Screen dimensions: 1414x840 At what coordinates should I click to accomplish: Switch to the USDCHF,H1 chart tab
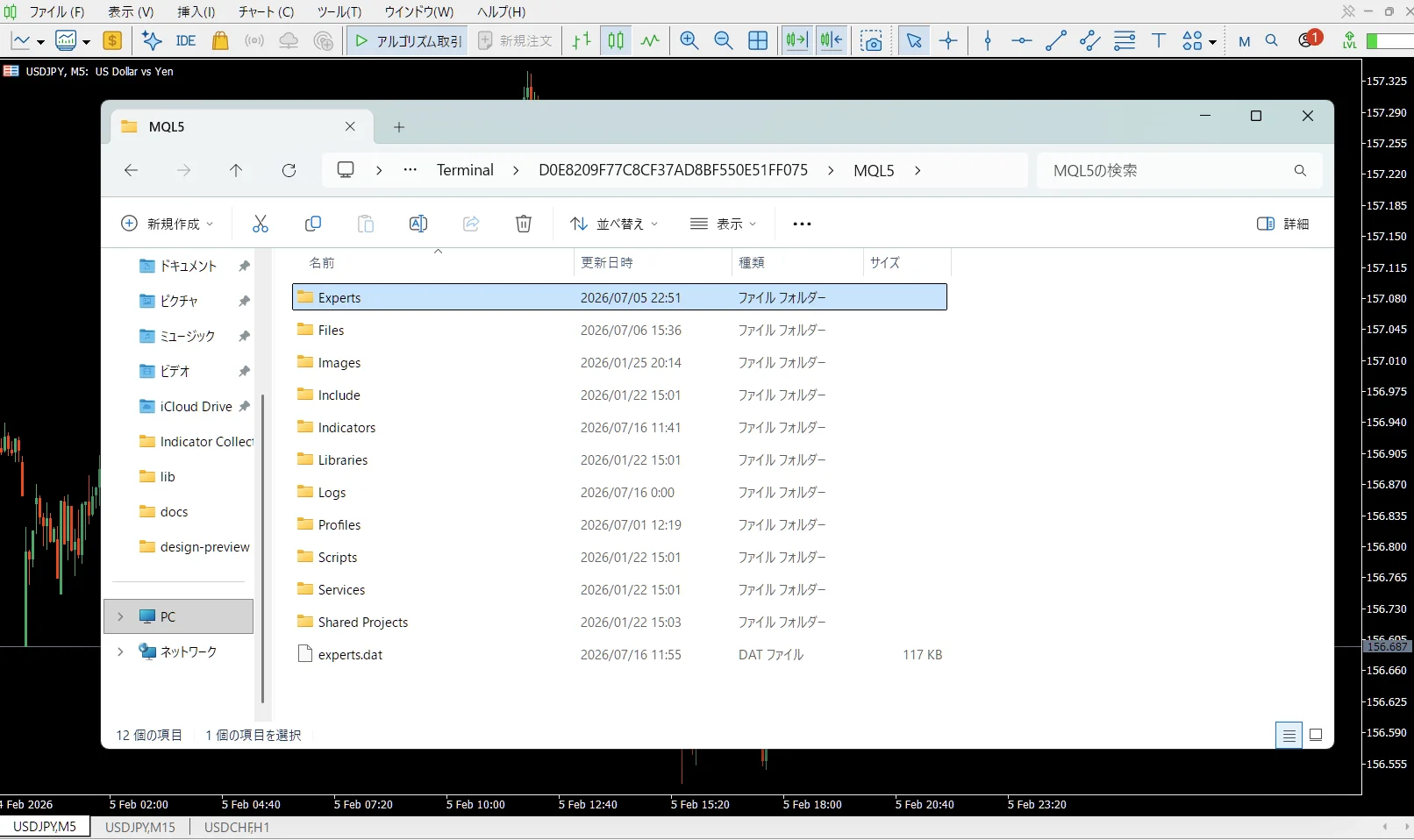237,827
